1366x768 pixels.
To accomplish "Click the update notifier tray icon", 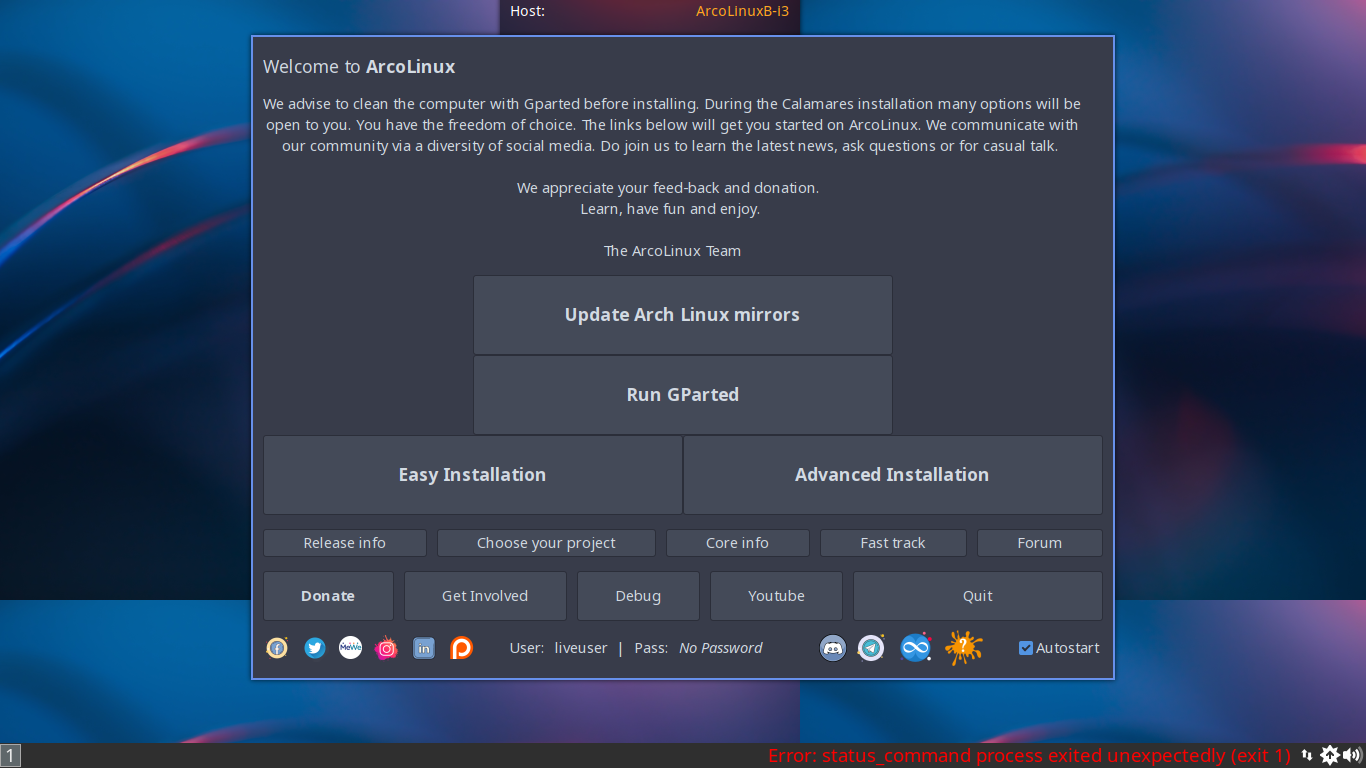I will [x=1330, y=755].
